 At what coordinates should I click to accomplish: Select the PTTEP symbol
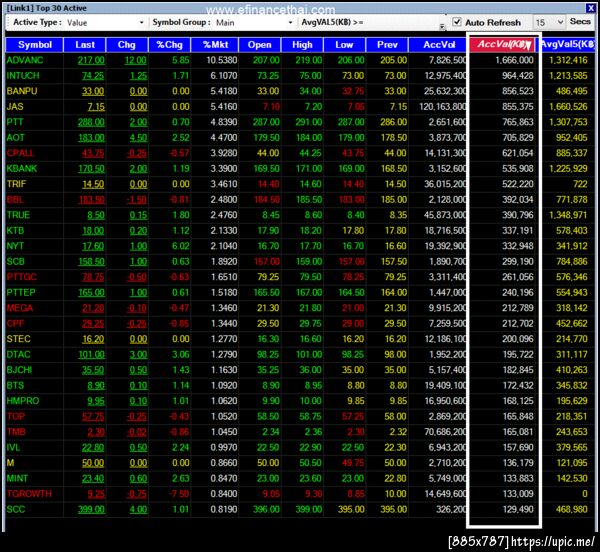[x=21, y=292]
